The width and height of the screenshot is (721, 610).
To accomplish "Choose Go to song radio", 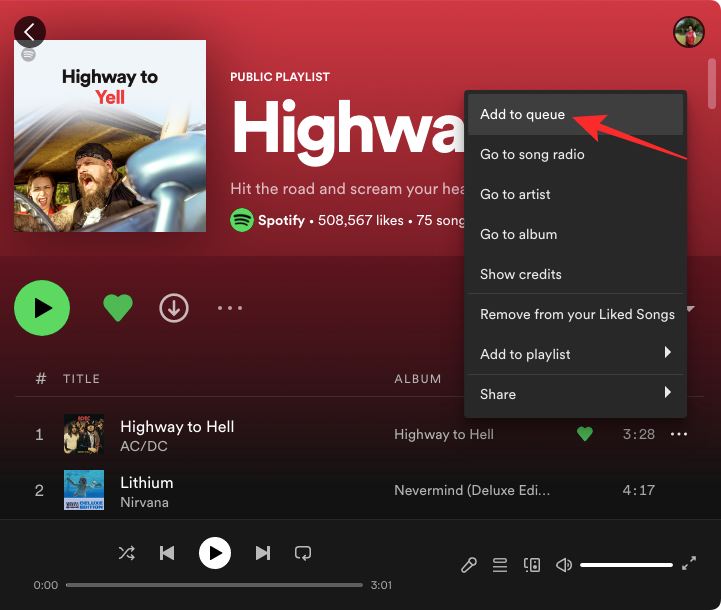I will point(575,154).
